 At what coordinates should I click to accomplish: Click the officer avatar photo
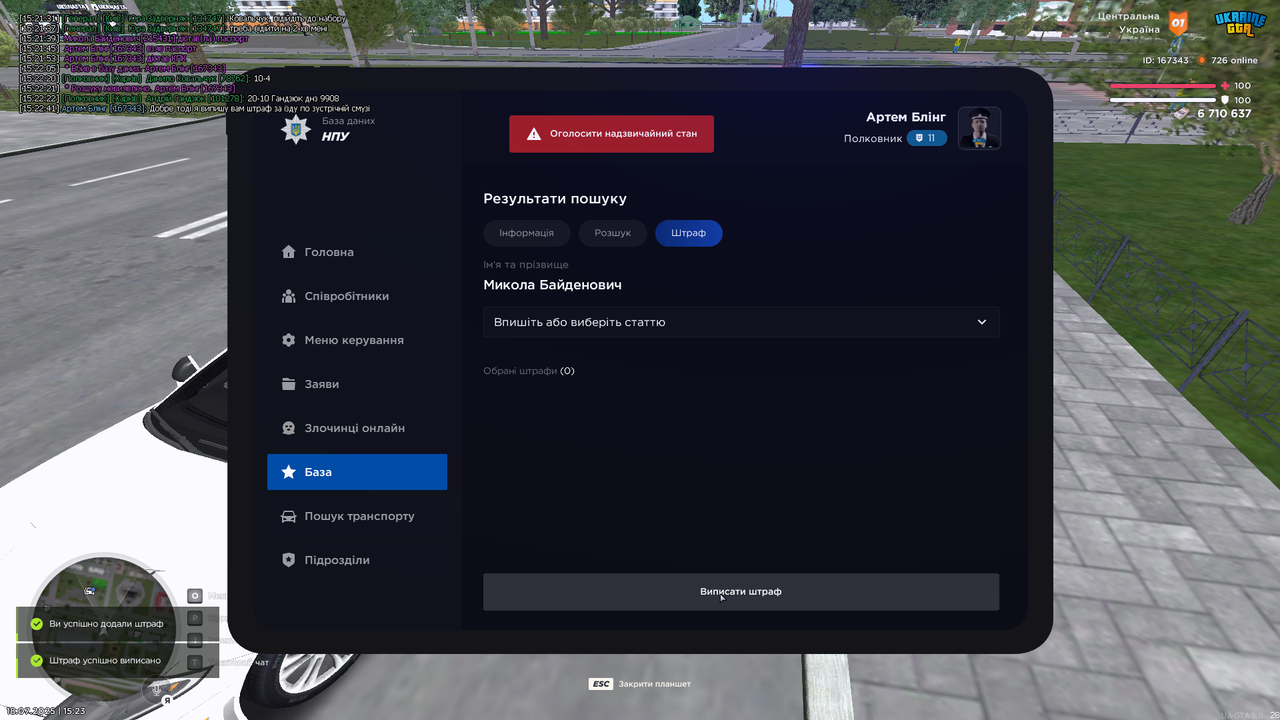[x=980, y=128]
